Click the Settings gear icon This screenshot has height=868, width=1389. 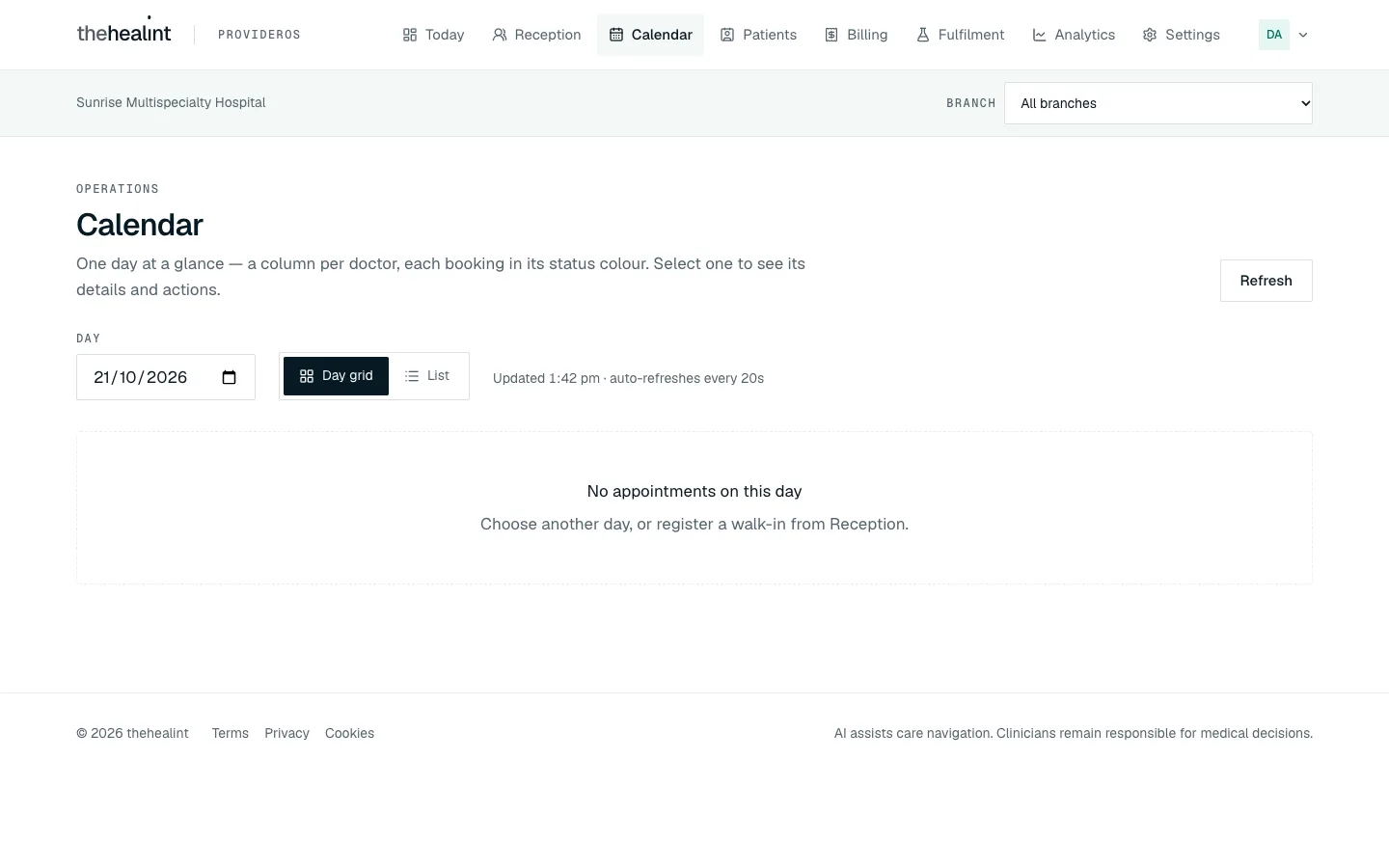click(1150, 35)
